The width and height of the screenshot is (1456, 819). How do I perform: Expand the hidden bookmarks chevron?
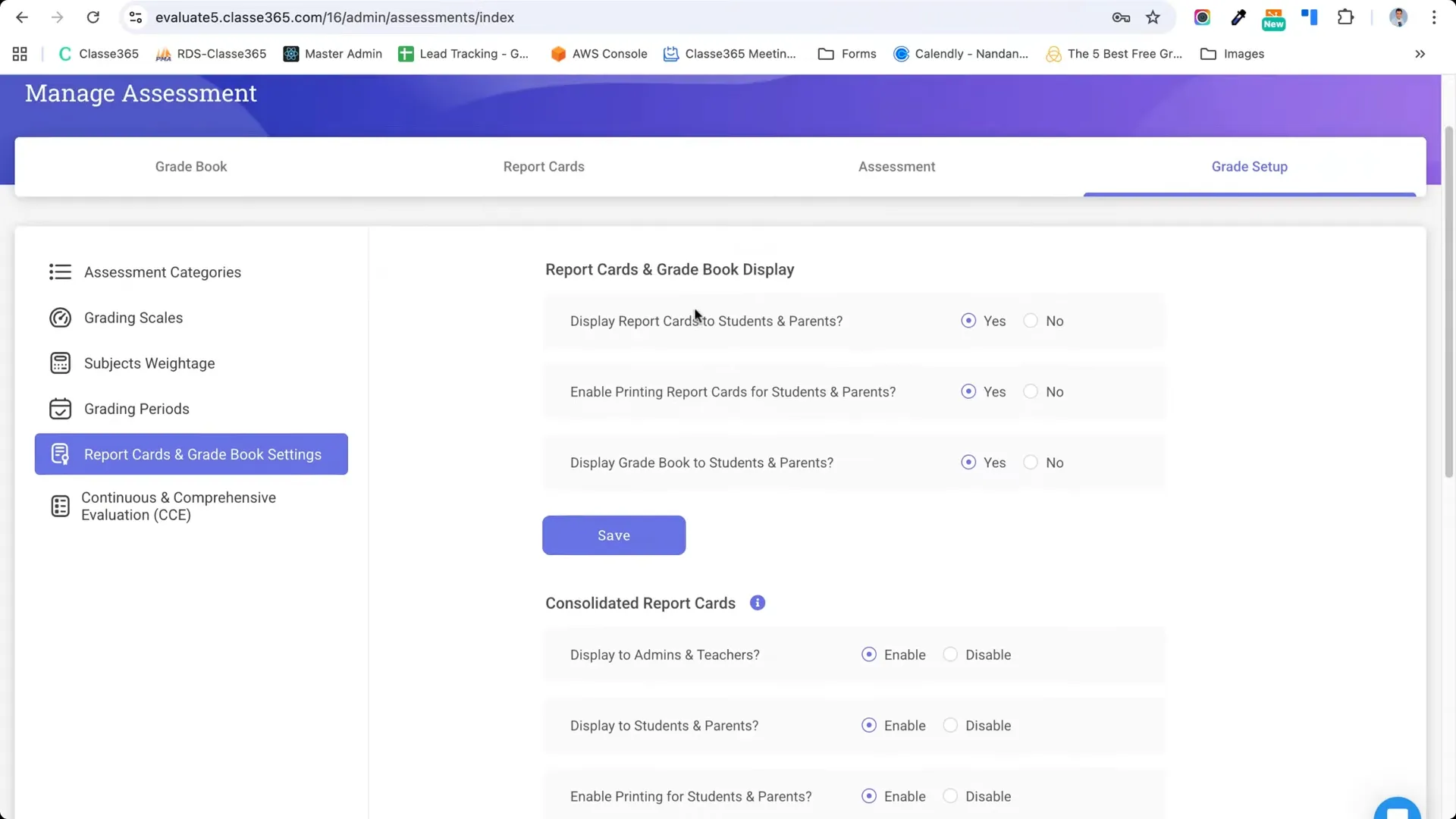point(1420,54)
